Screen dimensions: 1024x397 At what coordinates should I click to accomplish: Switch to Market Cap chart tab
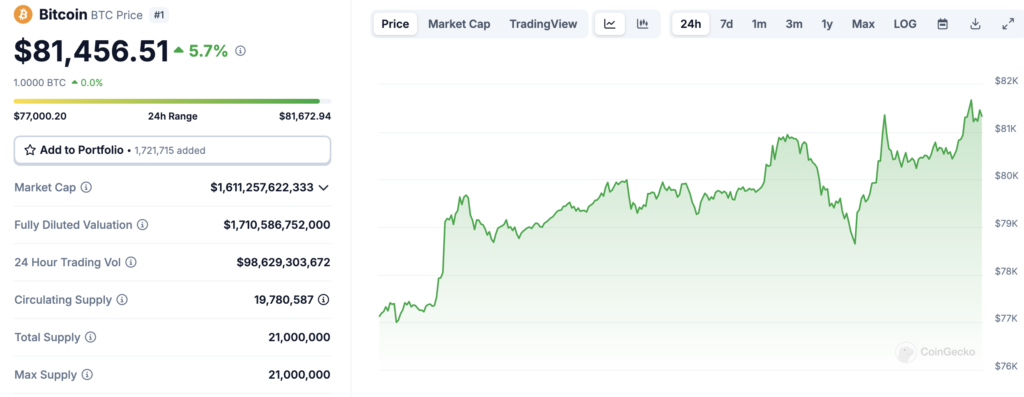coord(459,24)
